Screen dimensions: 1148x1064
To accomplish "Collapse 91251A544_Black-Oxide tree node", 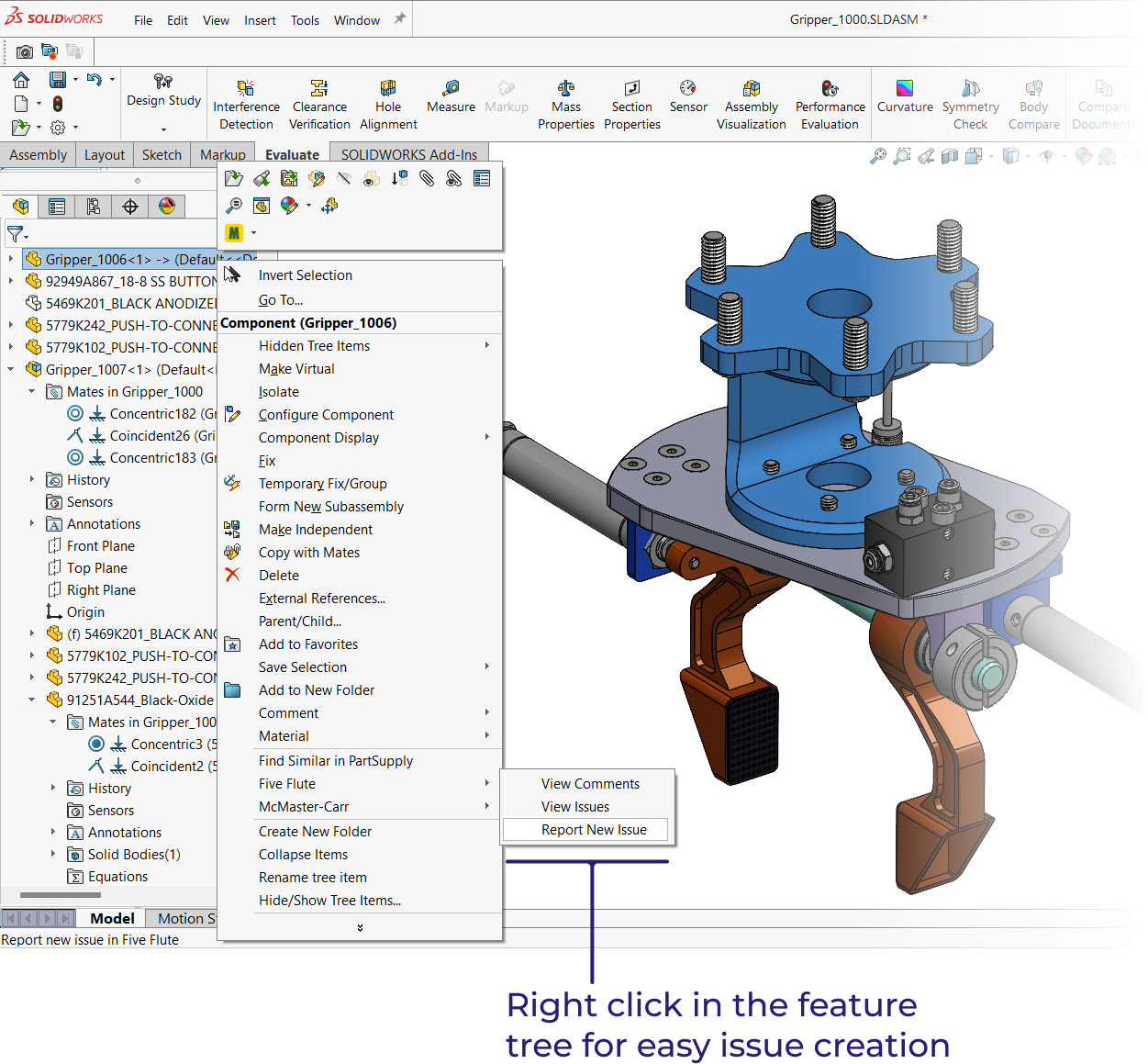I will [x=32, y=700].
